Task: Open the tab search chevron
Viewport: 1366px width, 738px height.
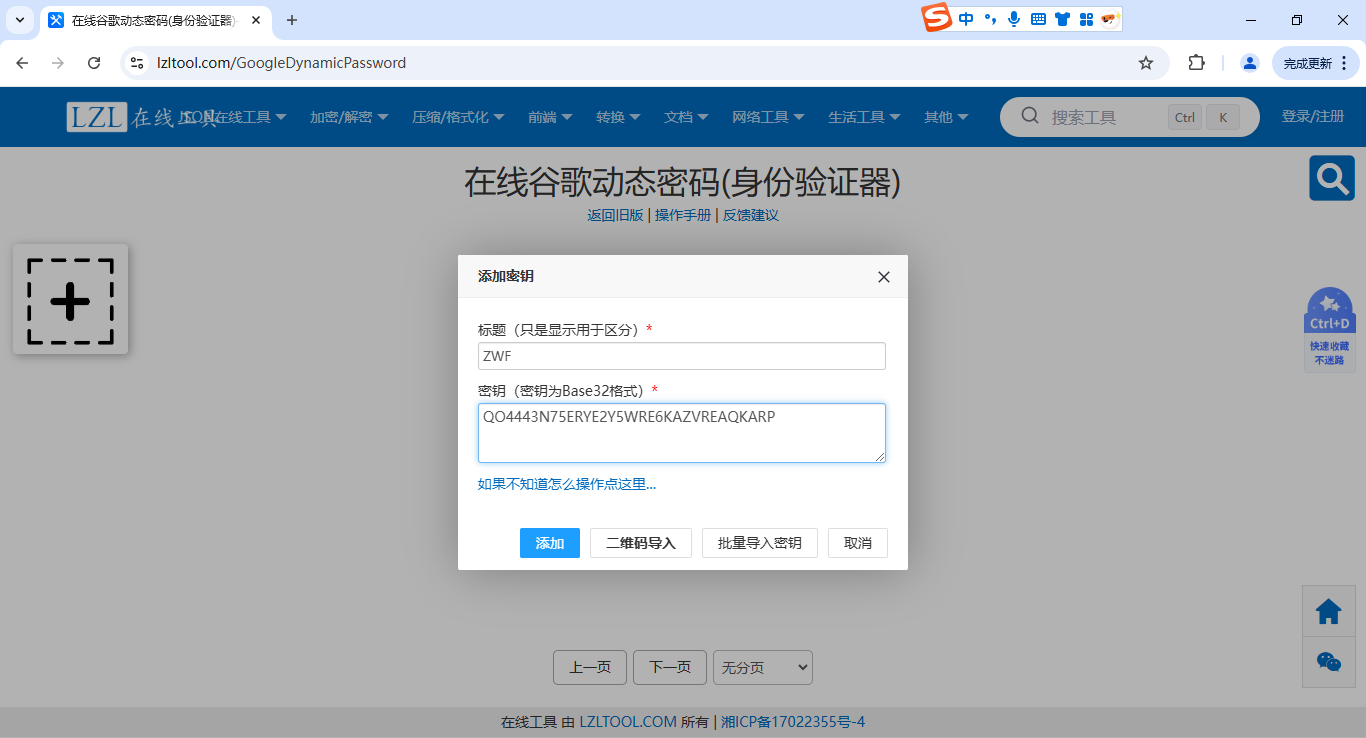Action: [x=19, y=20]
